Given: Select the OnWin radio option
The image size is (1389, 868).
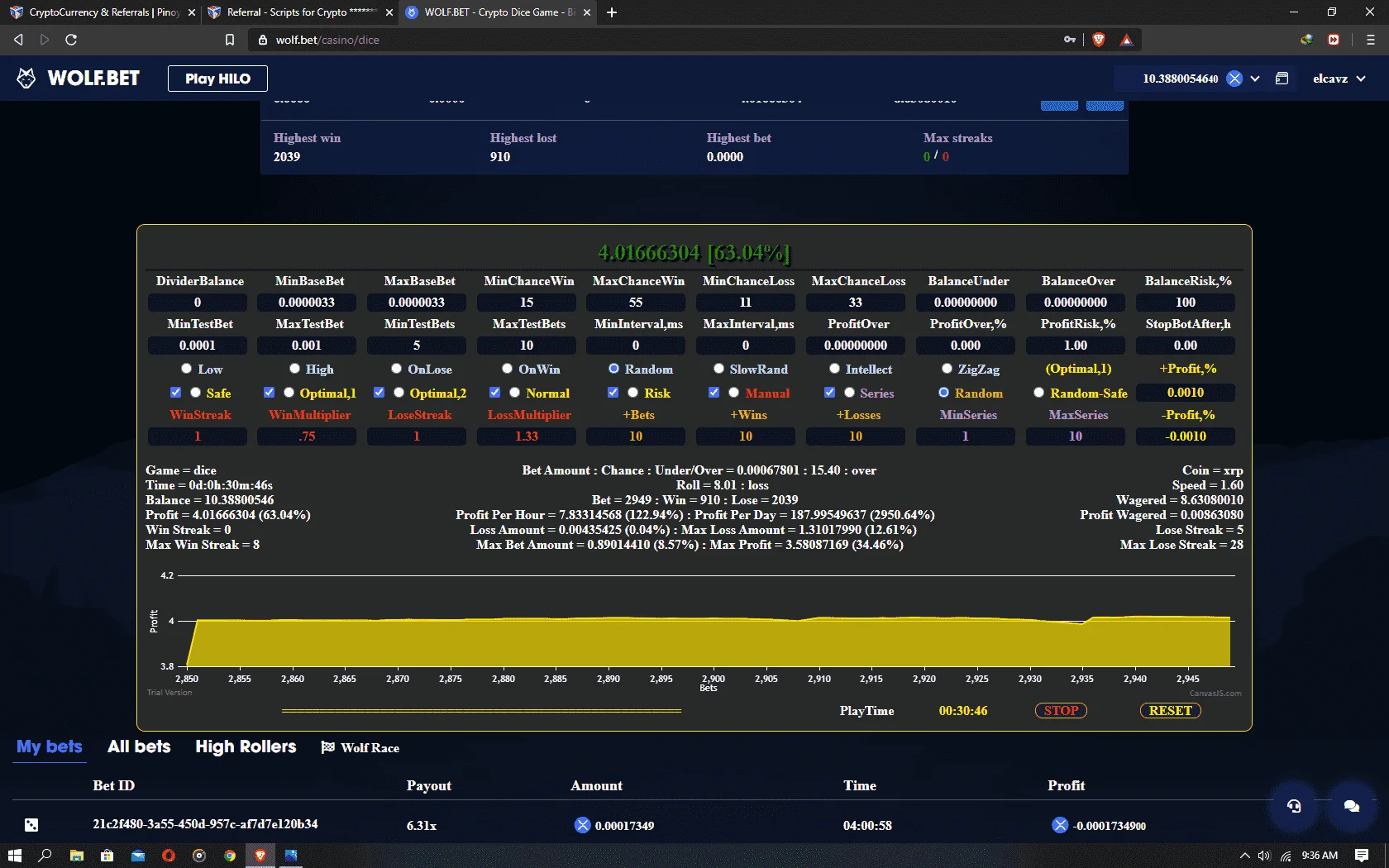Looking at the screenshot, I should tap(507, 369).
